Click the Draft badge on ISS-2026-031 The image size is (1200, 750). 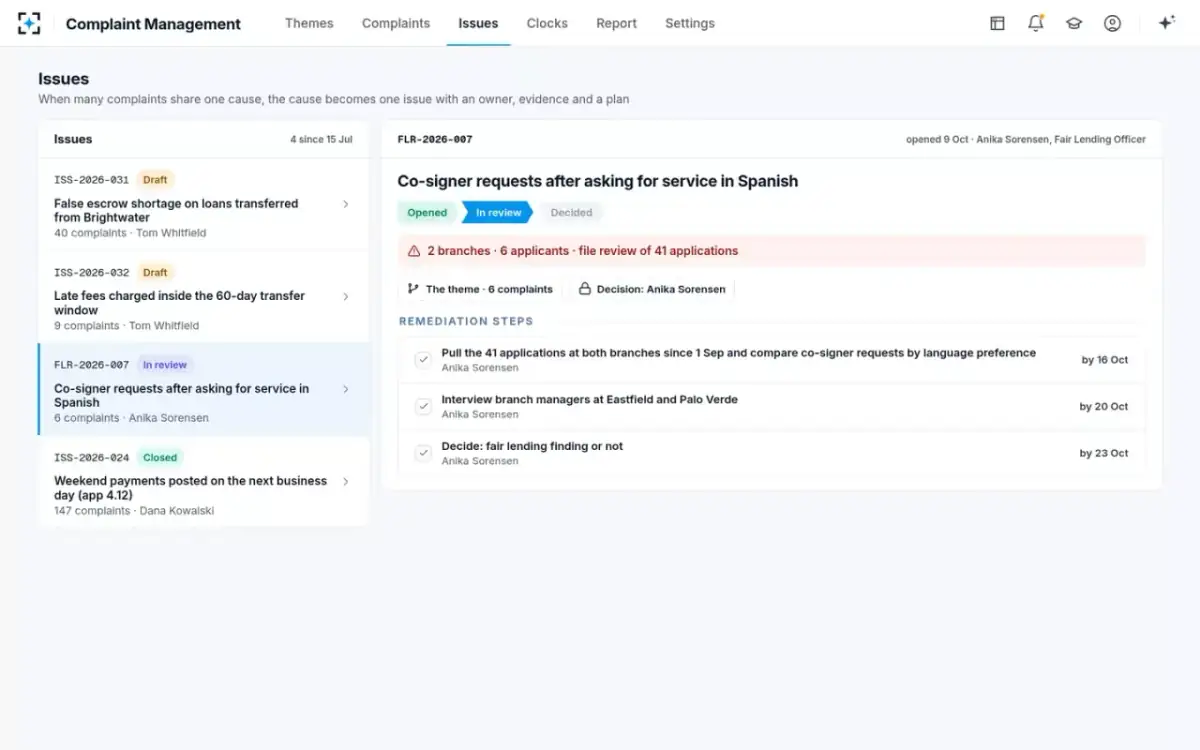(x=155, y=180)
